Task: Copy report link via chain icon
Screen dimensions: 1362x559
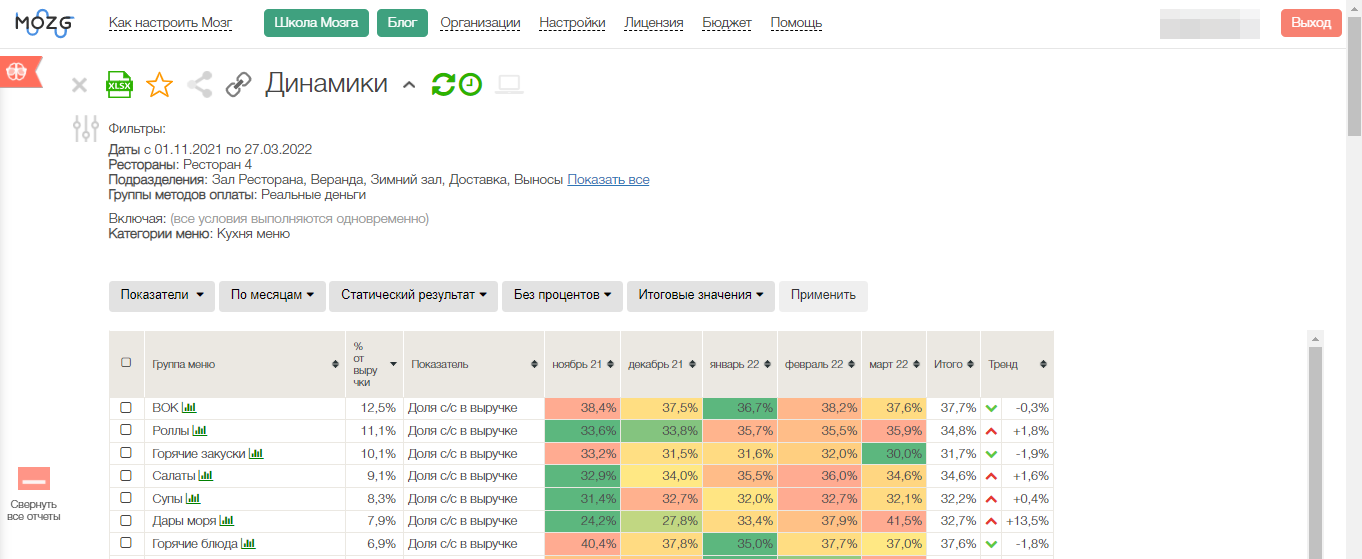Action: [238, 85]
